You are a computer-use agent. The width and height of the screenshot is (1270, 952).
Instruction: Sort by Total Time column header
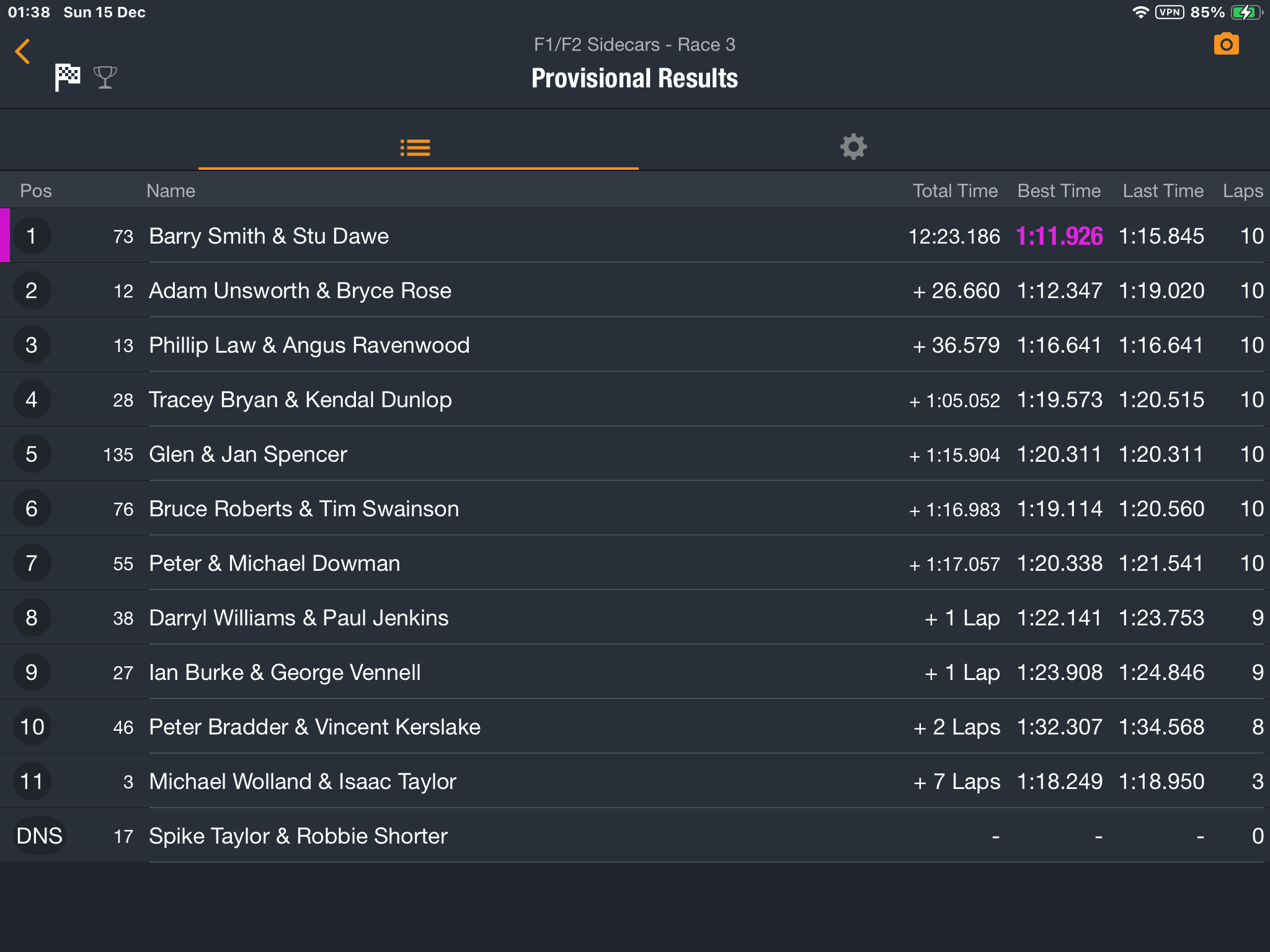[x=955, y=191]
